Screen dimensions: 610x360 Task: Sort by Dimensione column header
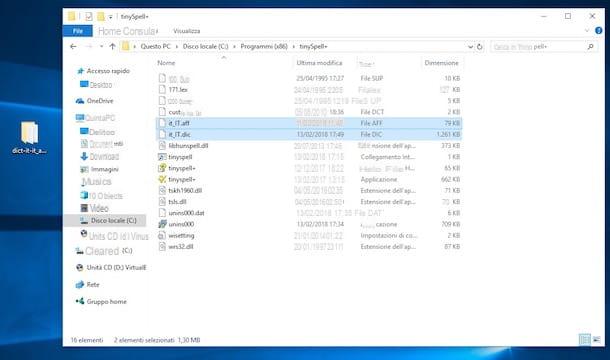(441, 63)
